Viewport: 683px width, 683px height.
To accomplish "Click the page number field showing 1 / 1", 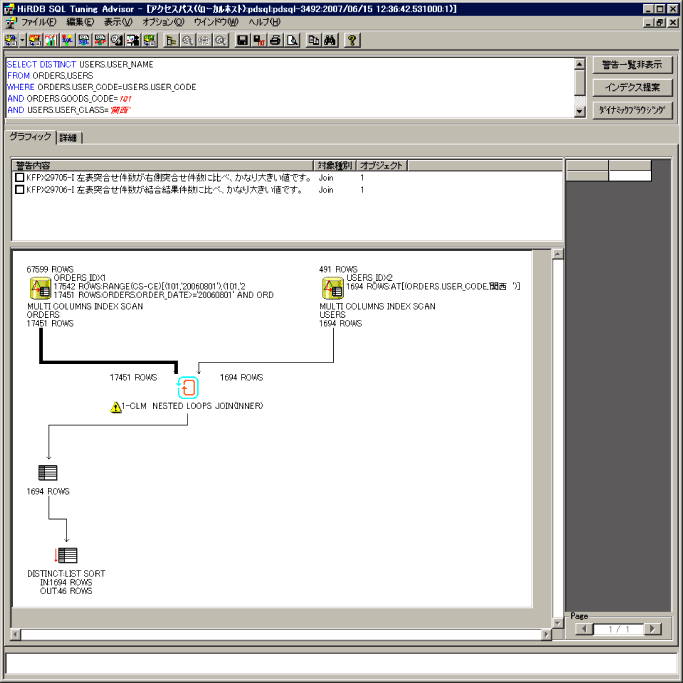I will click(x=618, y=629).
